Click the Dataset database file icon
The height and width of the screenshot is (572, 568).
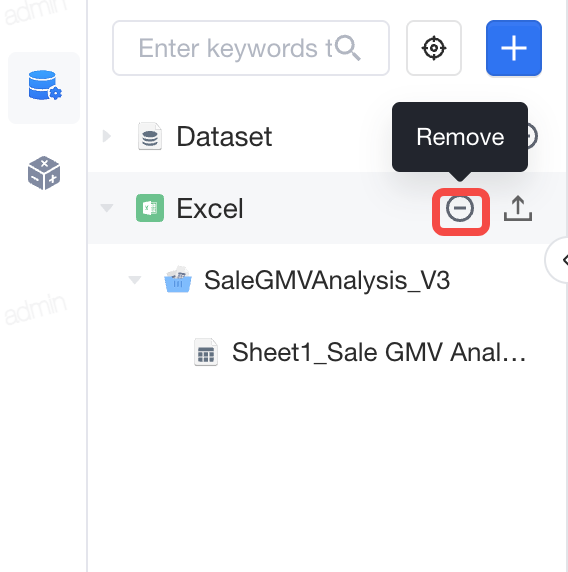tap(150, 136)
